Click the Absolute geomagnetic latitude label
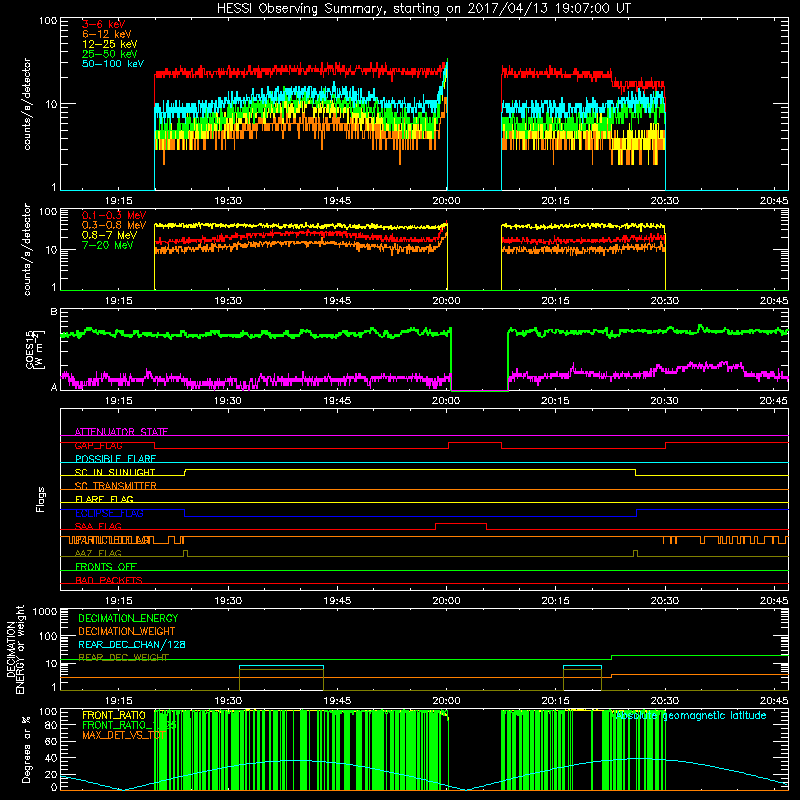 [690, 715]
